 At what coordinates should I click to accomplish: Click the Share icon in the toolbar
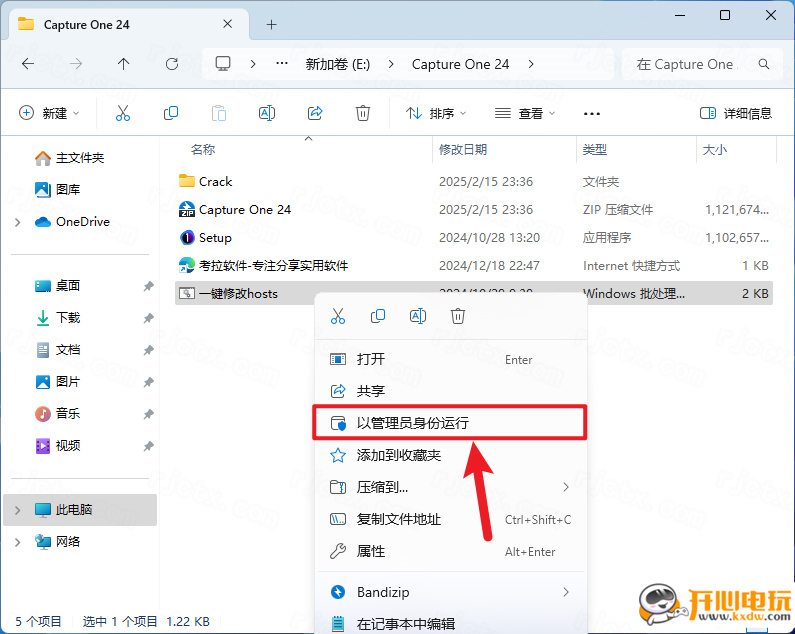[315, 113]
